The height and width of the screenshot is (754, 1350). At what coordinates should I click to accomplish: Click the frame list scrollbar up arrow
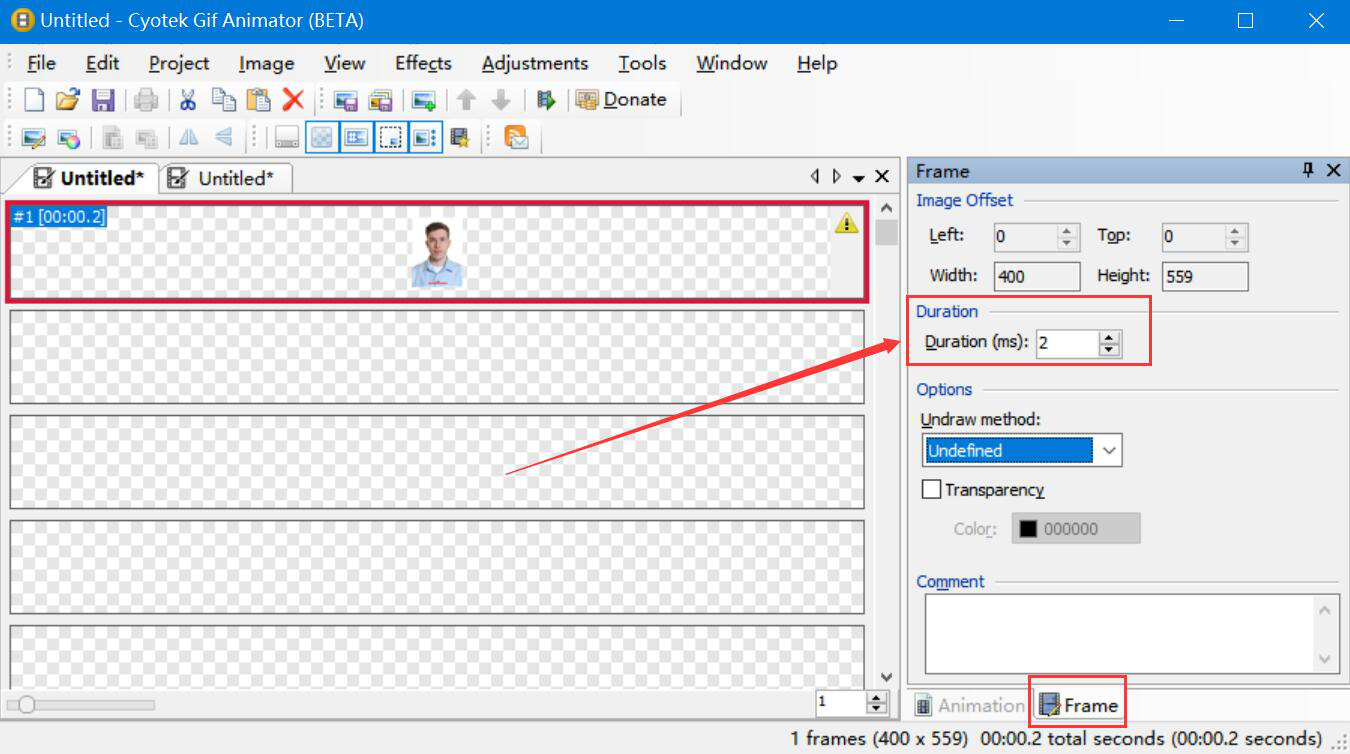pos(886,209)
